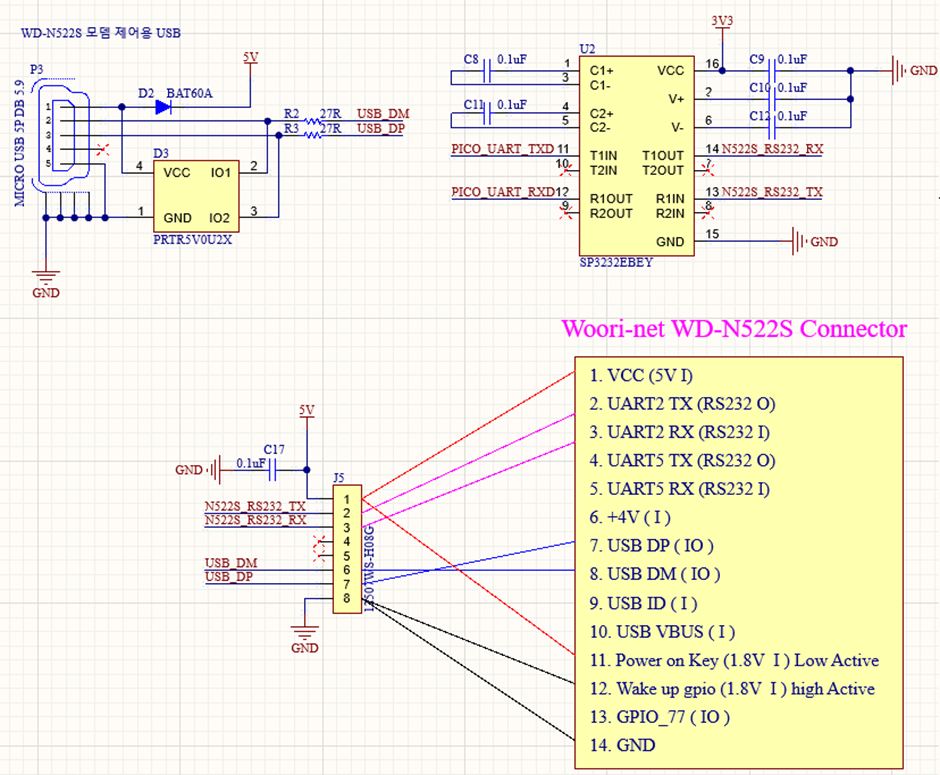Click the GND symbol left of C17
Screen dimensions: 940x775
198,470
